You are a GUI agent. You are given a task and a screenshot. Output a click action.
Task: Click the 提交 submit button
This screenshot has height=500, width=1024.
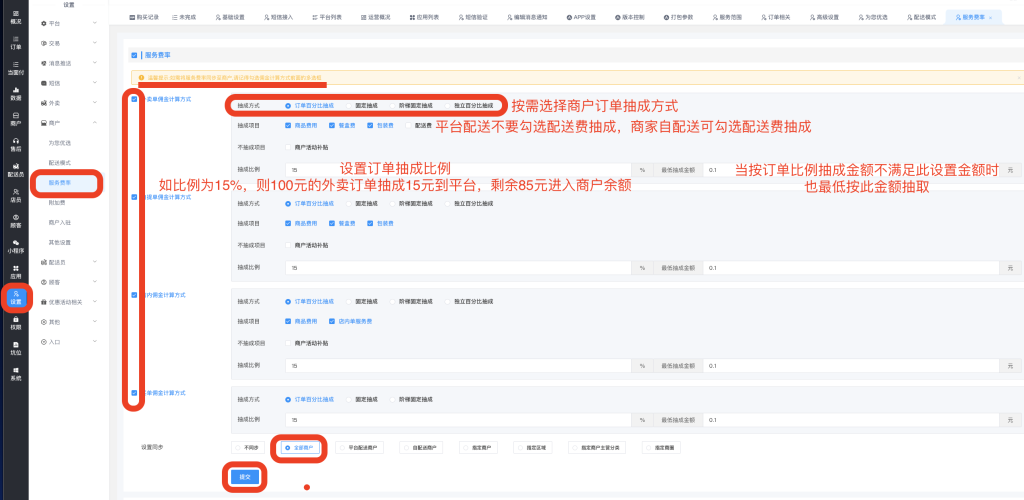245,477
